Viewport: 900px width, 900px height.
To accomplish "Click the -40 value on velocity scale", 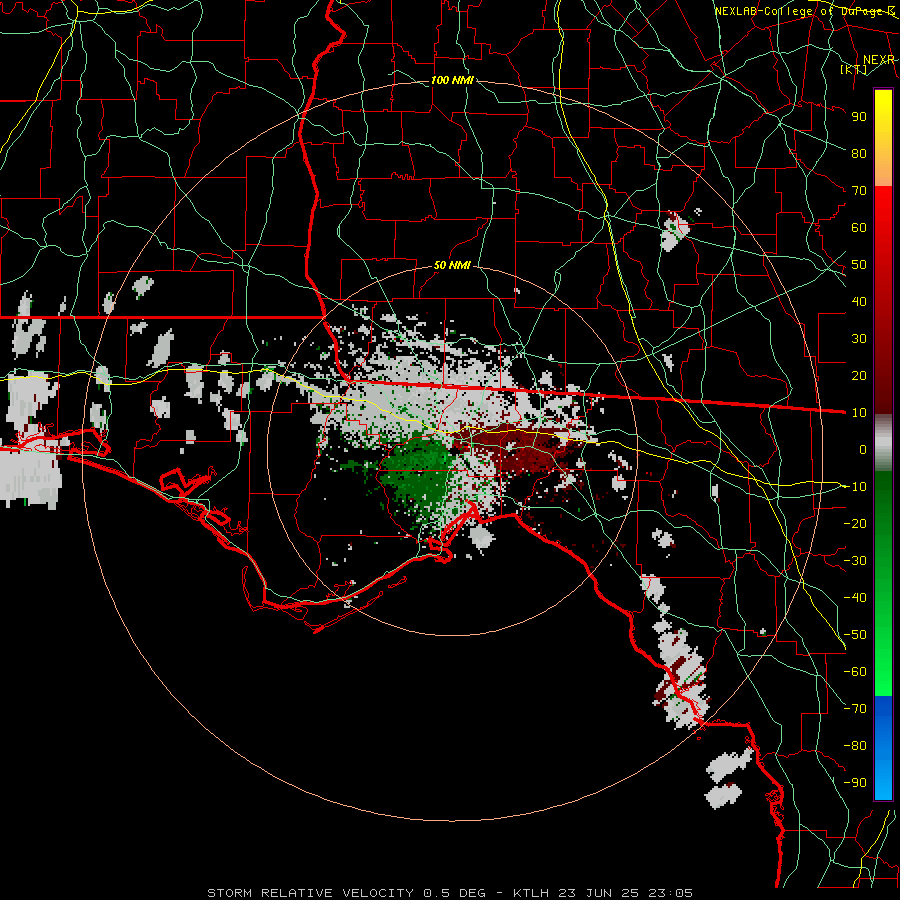I will [x=855, y=598].
